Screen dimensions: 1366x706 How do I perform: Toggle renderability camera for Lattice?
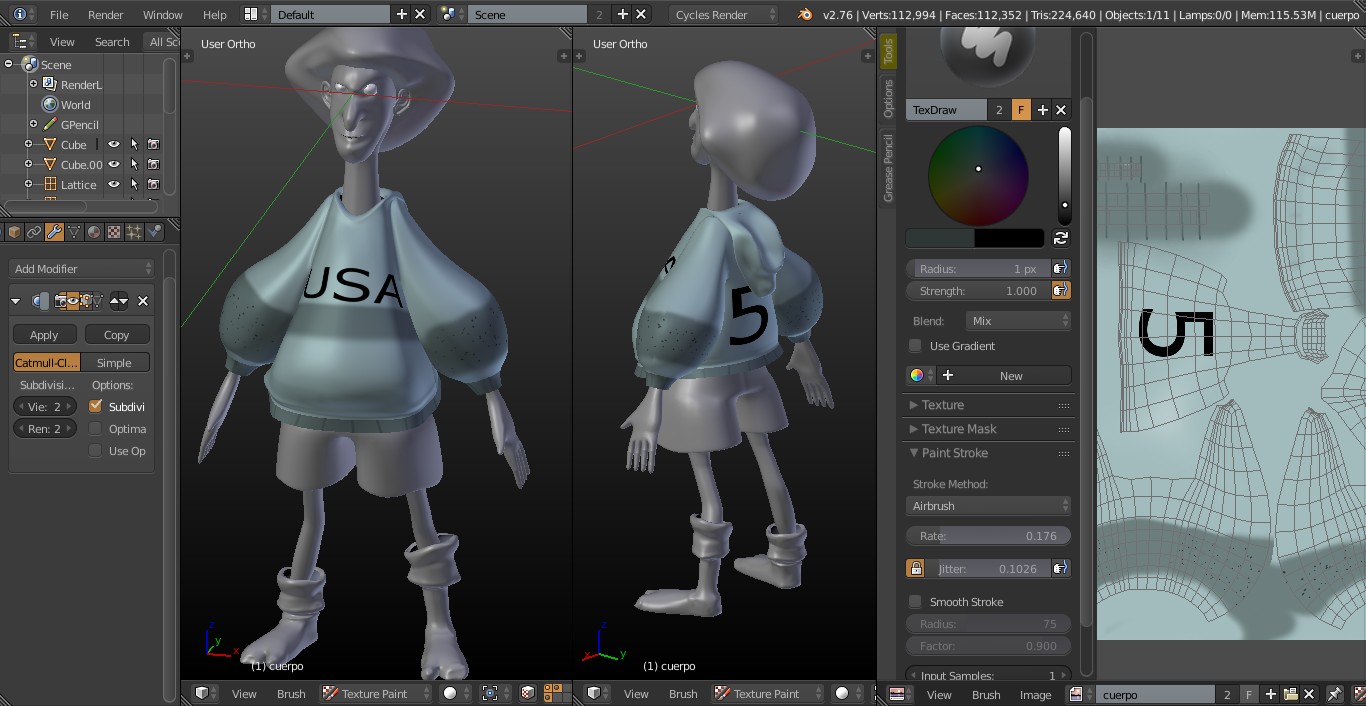coord(154,184)
